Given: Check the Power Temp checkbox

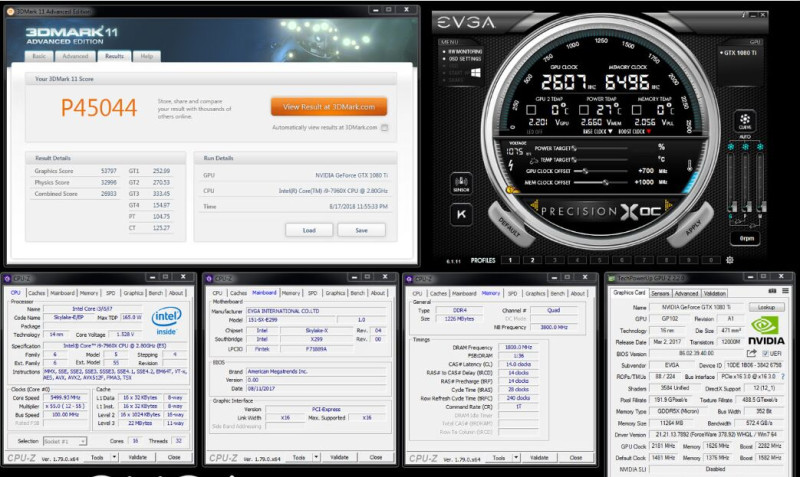Looking at the screenshot, I should point(584,110).
